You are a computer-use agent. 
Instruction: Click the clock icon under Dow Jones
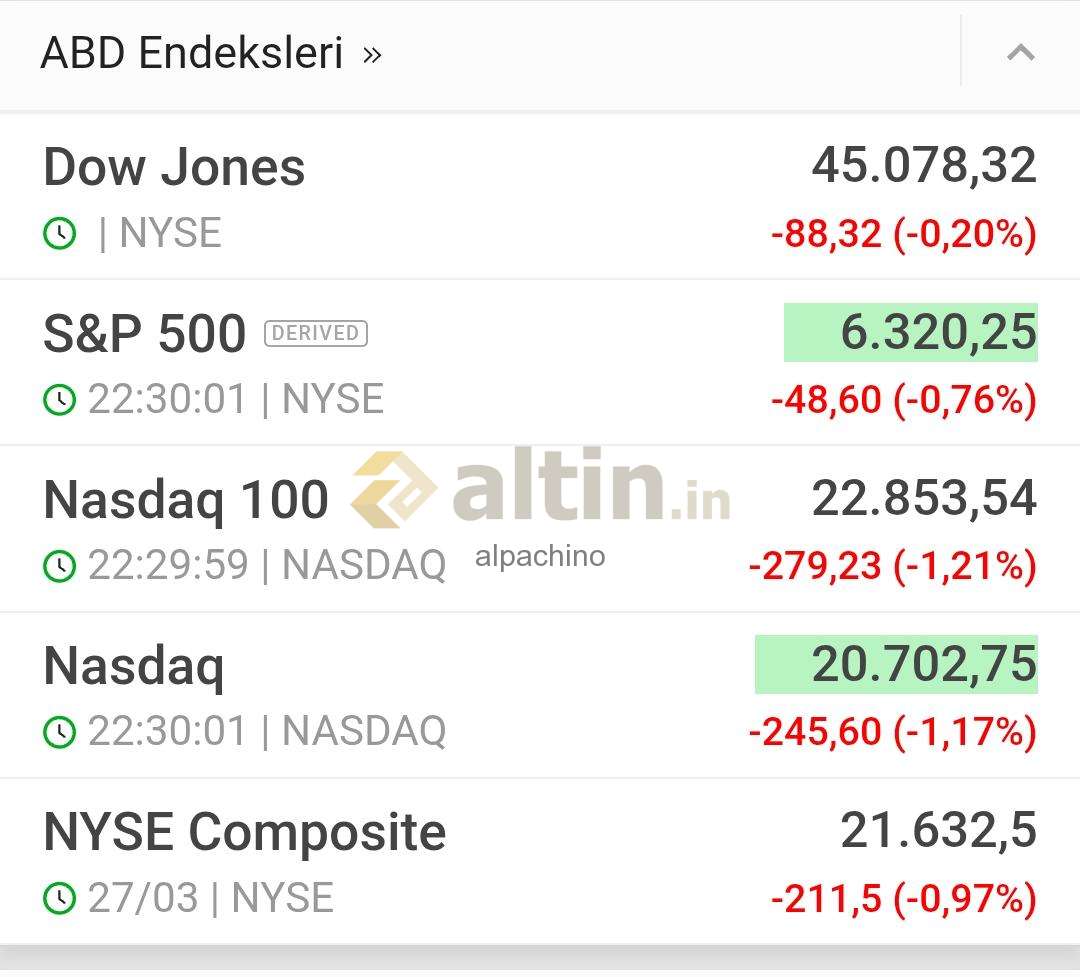click(60, 234)
